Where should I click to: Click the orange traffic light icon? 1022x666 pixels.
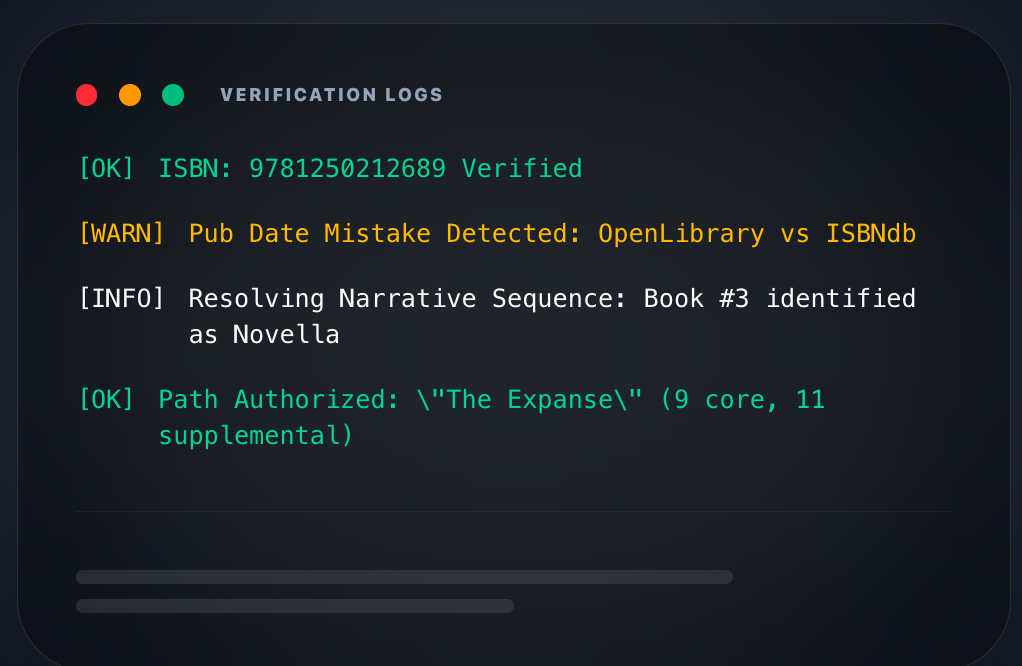click(130, 95)
